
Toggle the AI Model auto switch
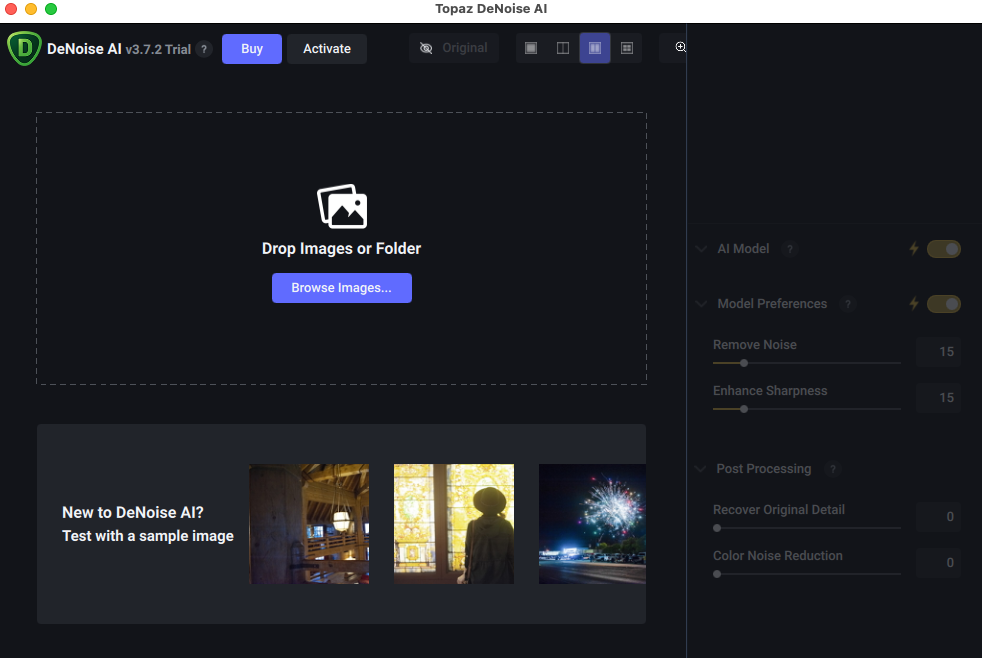pyautogui.click(x=943, y=249)
